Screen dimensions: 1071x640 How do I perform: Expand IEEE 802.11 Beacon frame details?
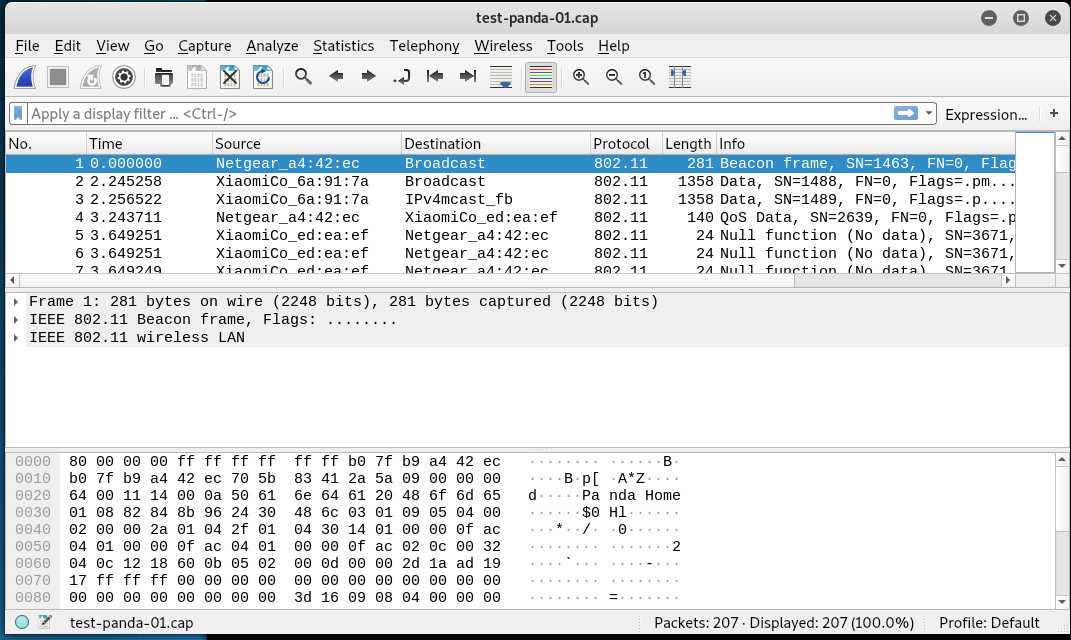[16, 320]
